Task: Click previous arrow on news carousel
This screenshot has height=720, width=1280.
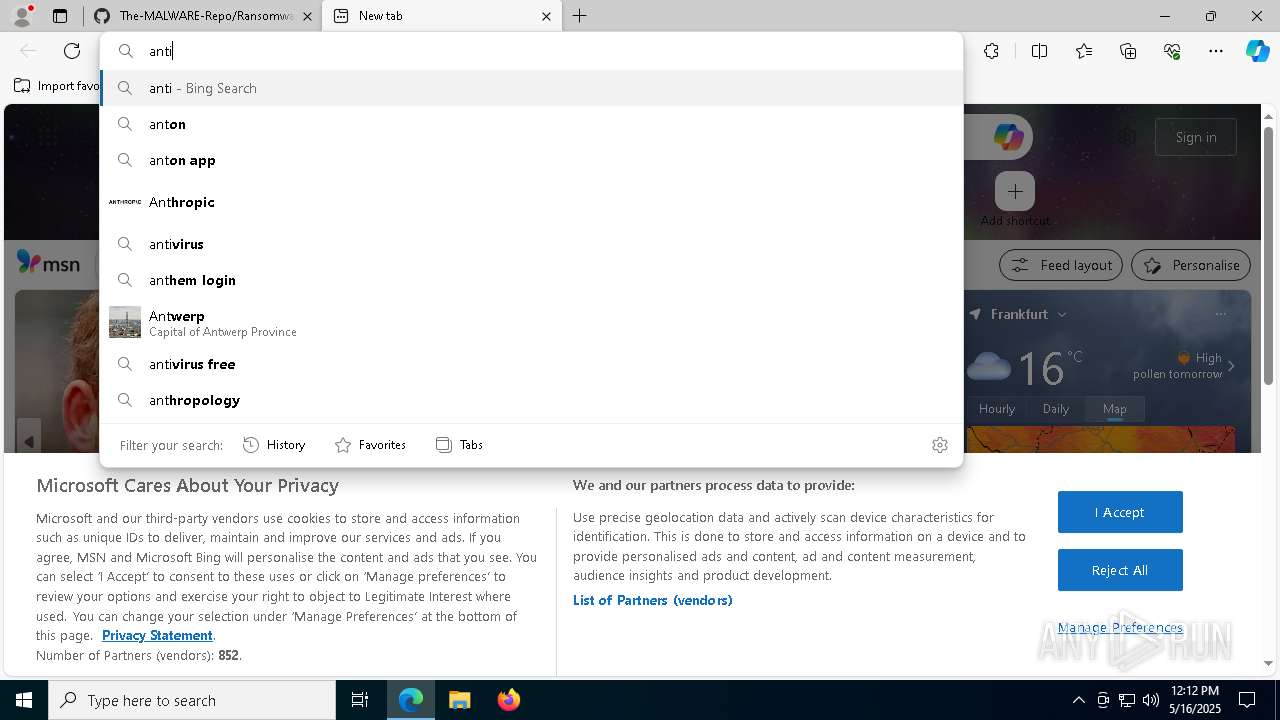Action: [x=29, y=441]
